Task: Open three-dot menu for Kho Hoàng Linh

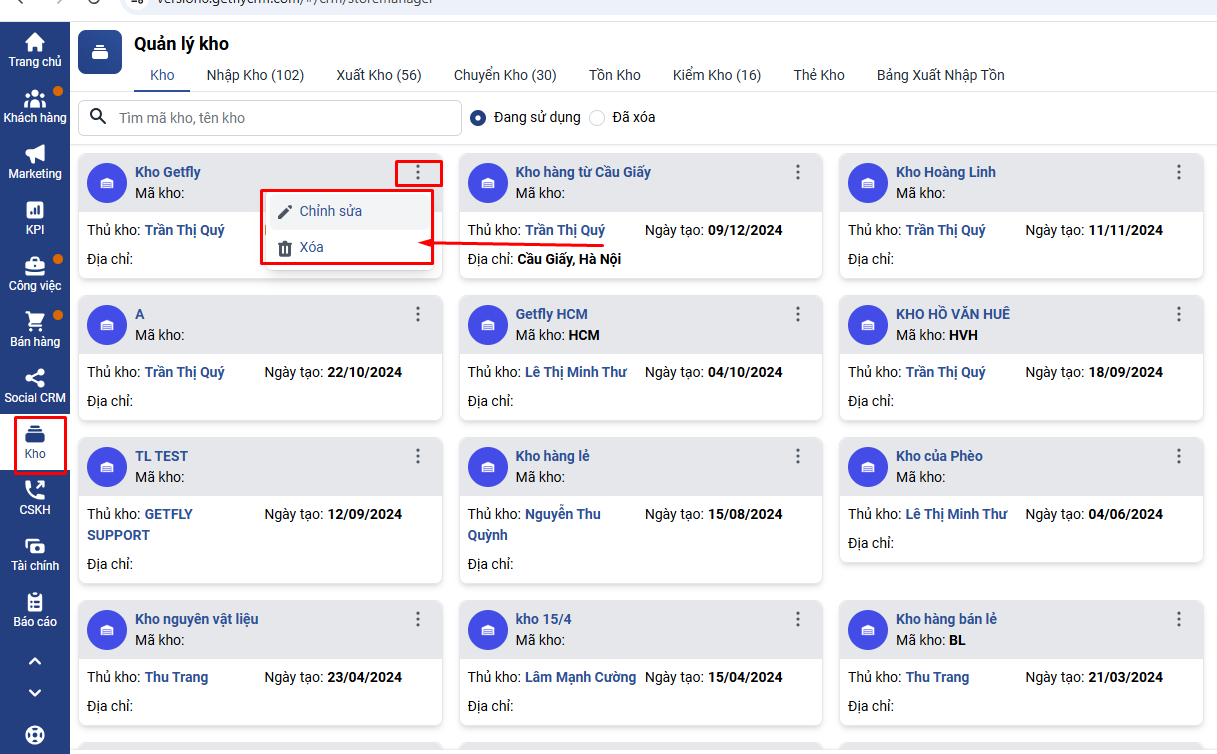Action: point(1179,173)
